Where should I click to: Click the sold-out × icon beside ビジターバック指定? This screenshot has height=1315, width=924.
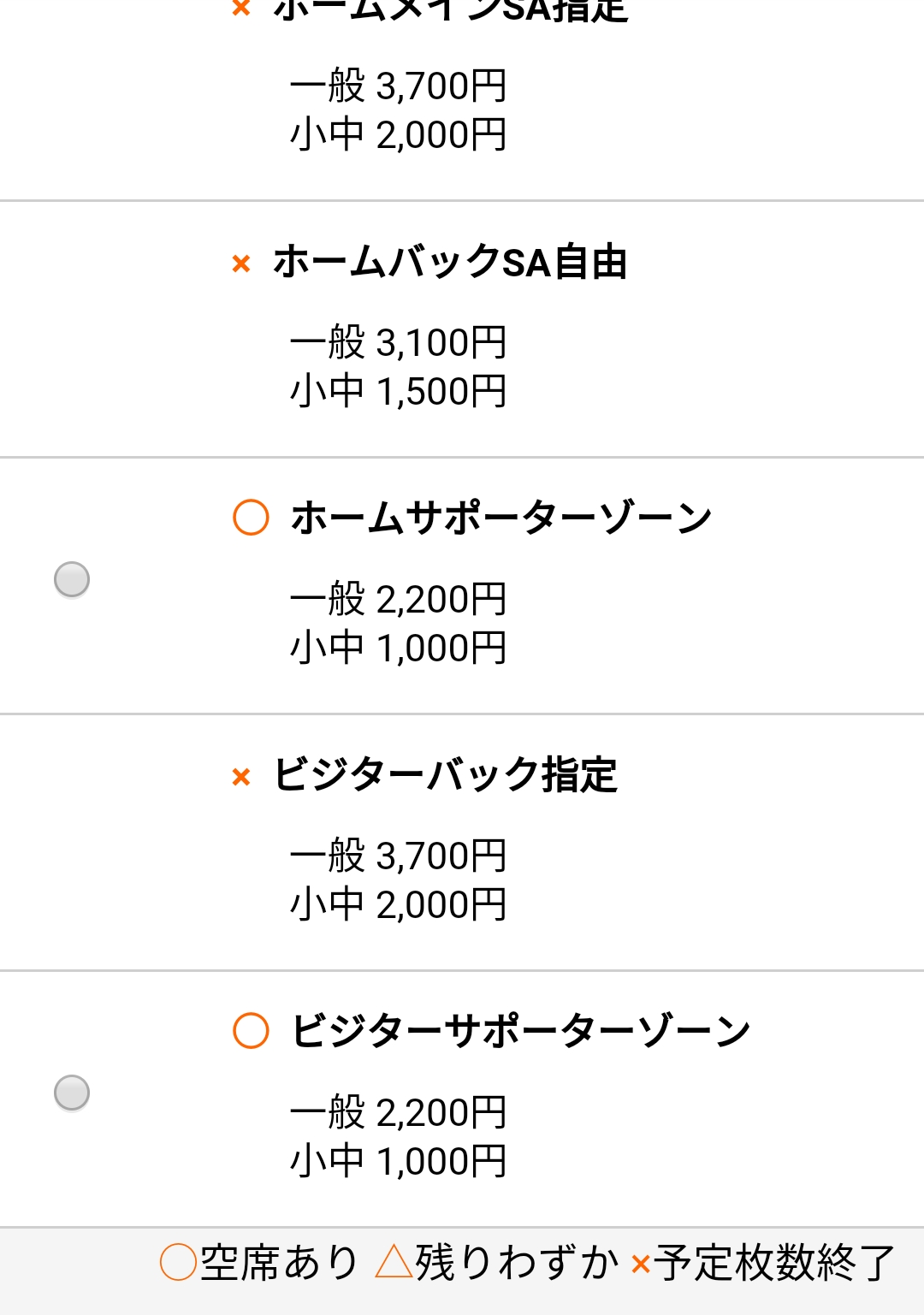241,777
